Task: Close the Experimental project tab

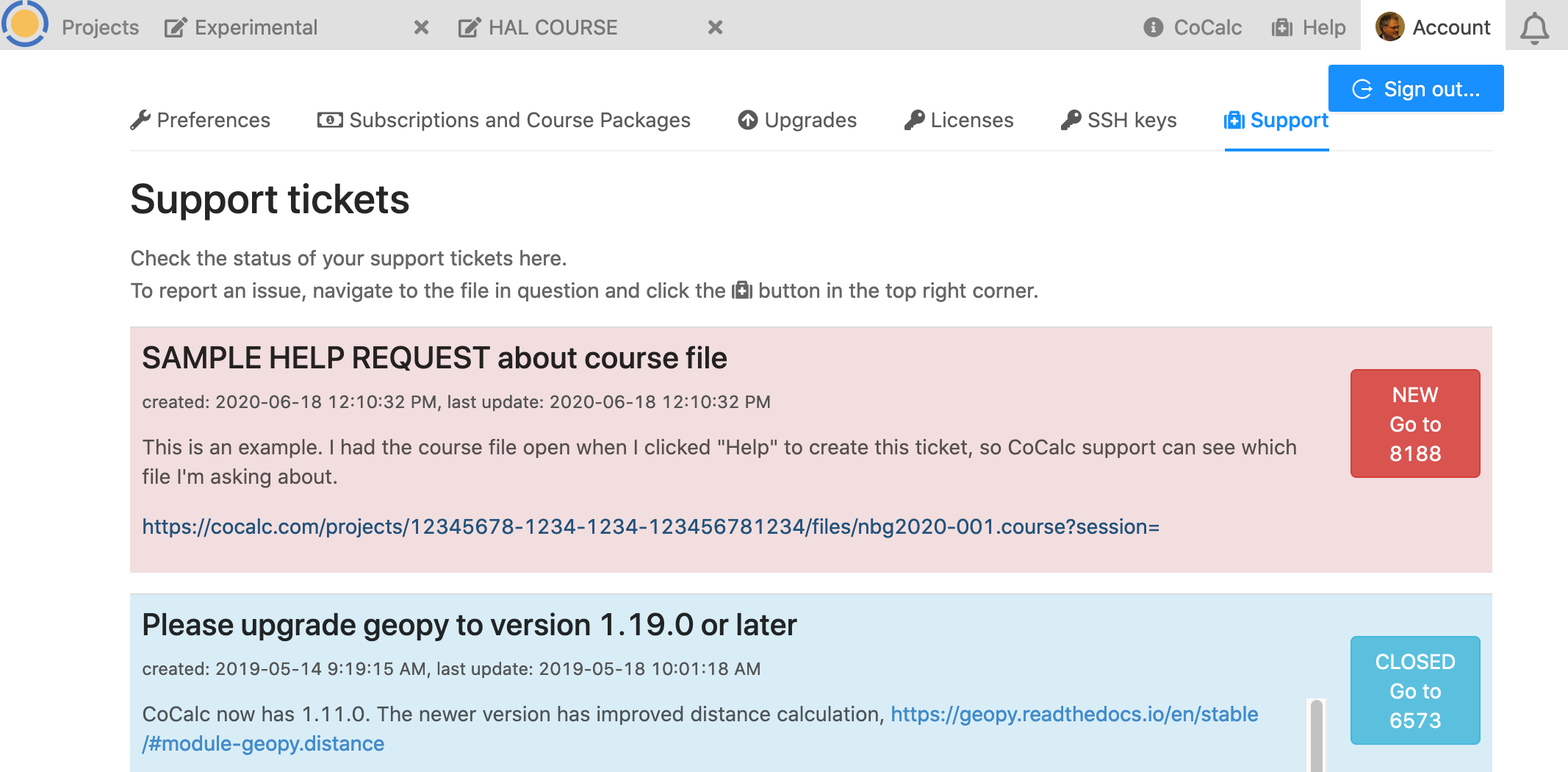Action: (421, 28)
